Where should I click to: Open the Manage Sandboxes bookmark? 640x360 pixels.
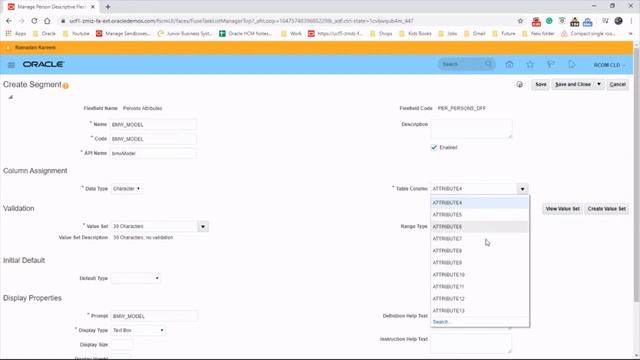tap(123, 33)
